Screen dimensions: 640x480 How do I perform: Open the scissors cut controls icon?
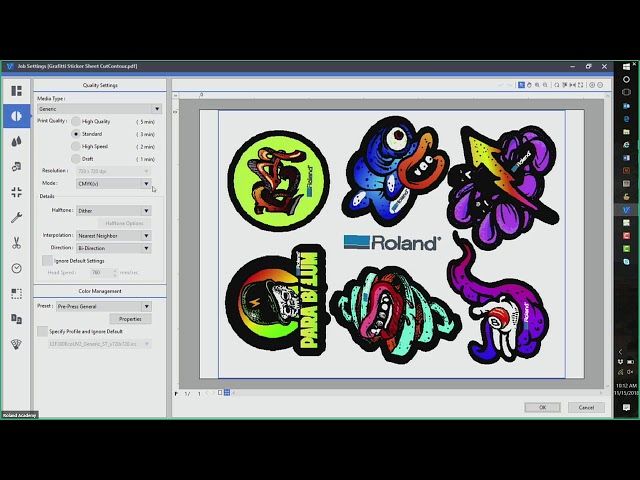[x=16, y=243]
